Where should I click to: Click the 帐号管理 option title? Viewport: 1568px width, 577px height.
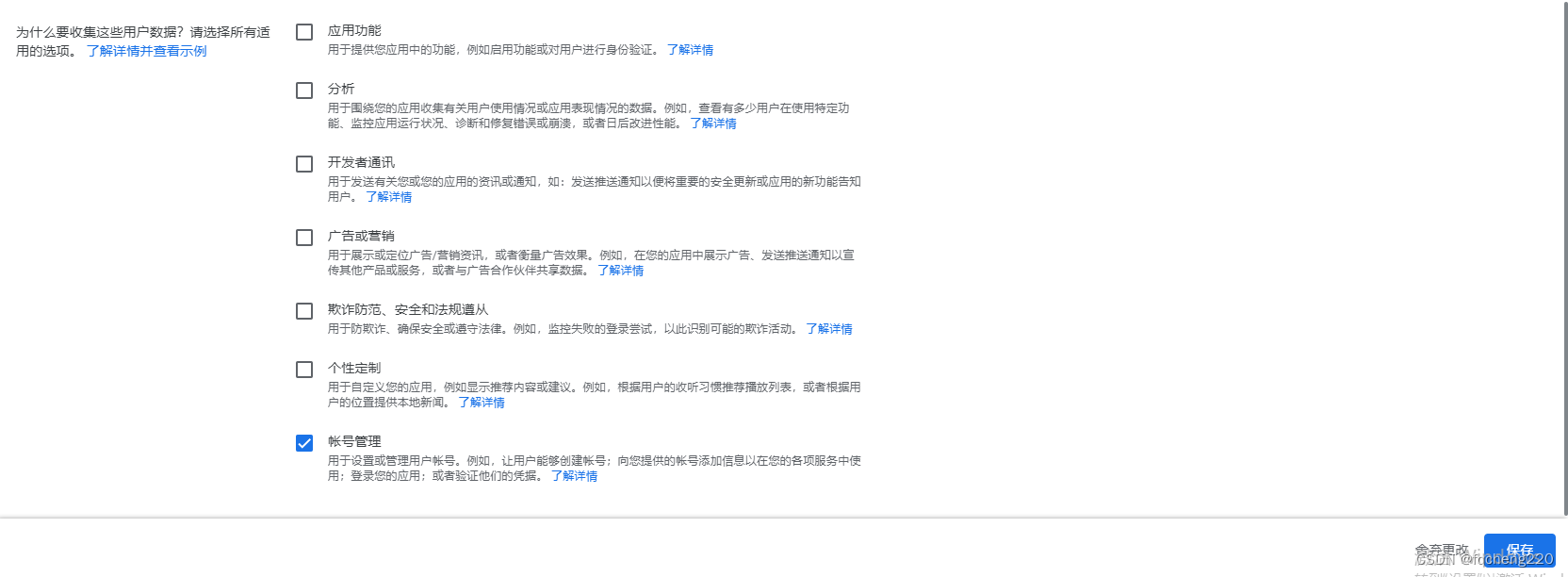point(354,441)
